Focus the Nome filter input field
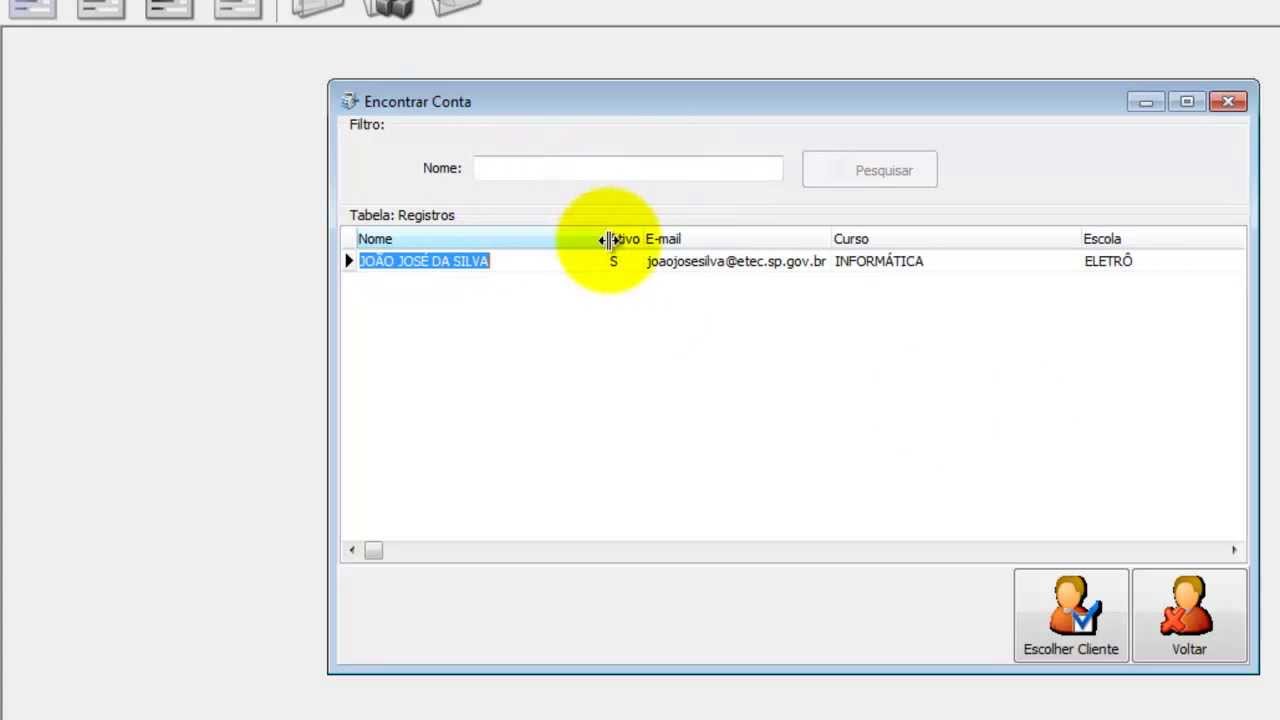This screenshot has width=1280, height=720. tap(628, 169)
